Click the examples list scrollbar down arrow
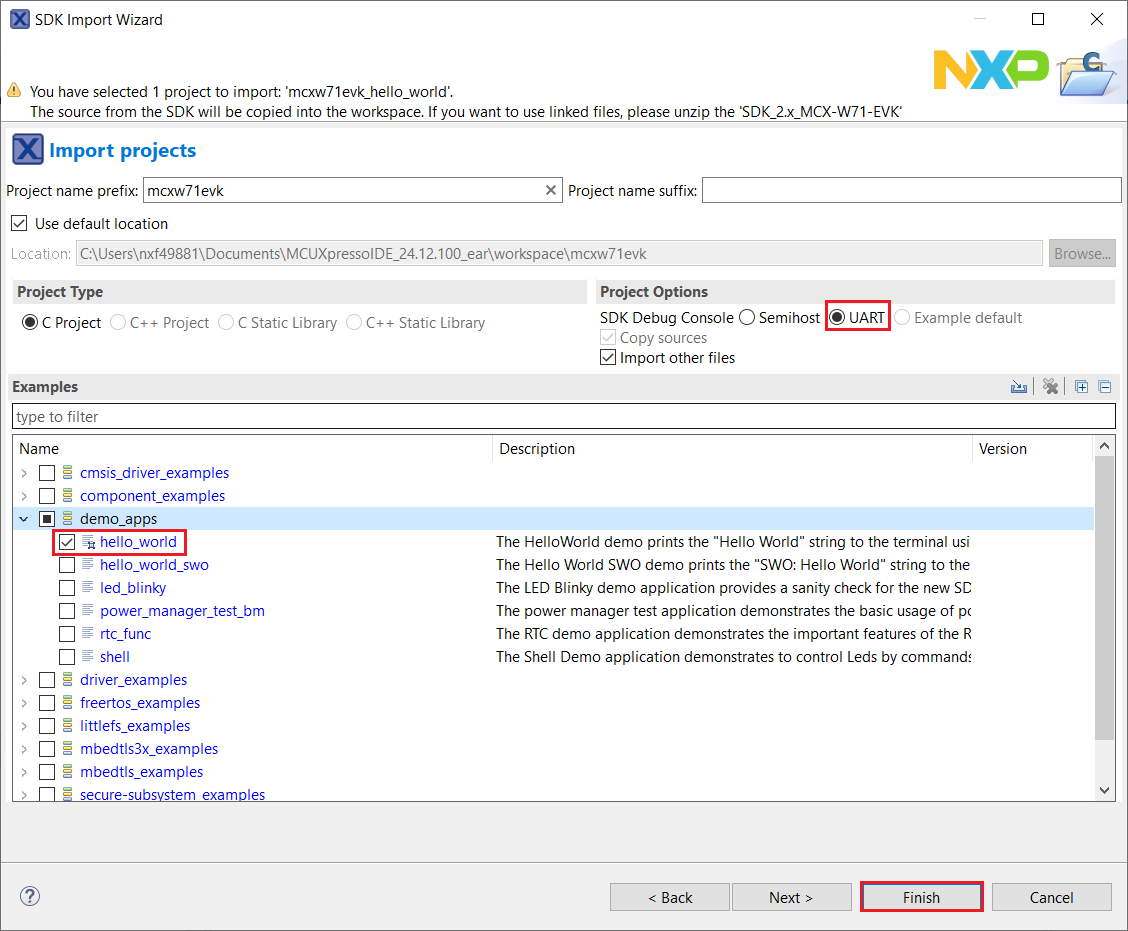 coord(1104,790)
